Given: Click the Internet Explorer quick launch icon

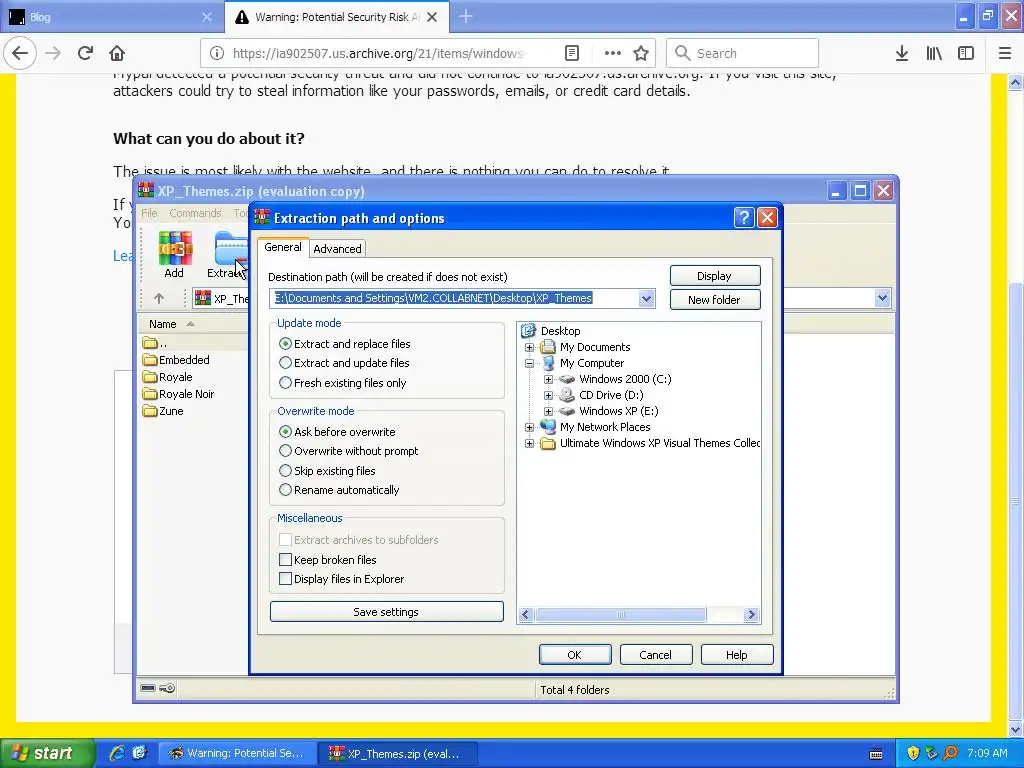Looking at the screenshot, I should coord(117,753).
